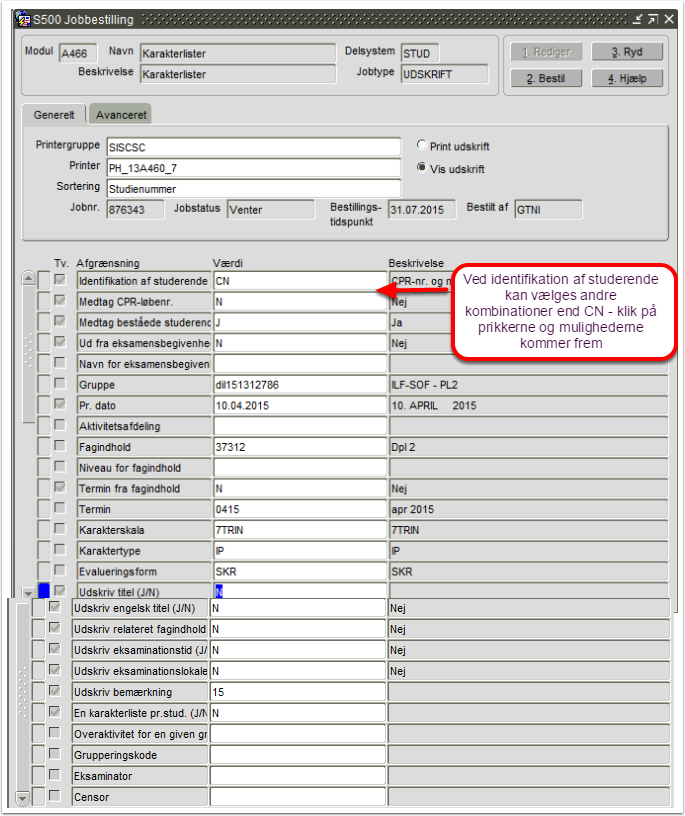Click Medtag CPR-løbenr. value field

pyautogui.click(x=300, y=302)
